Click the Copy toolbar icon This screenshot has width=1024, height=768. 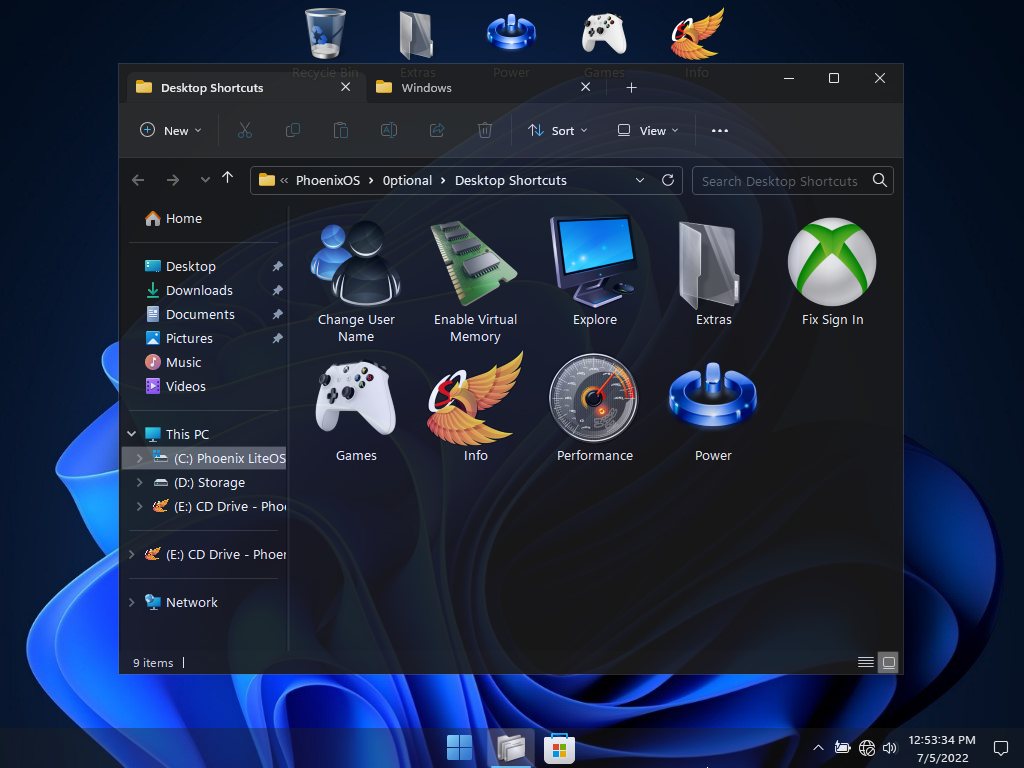(293, 131)
